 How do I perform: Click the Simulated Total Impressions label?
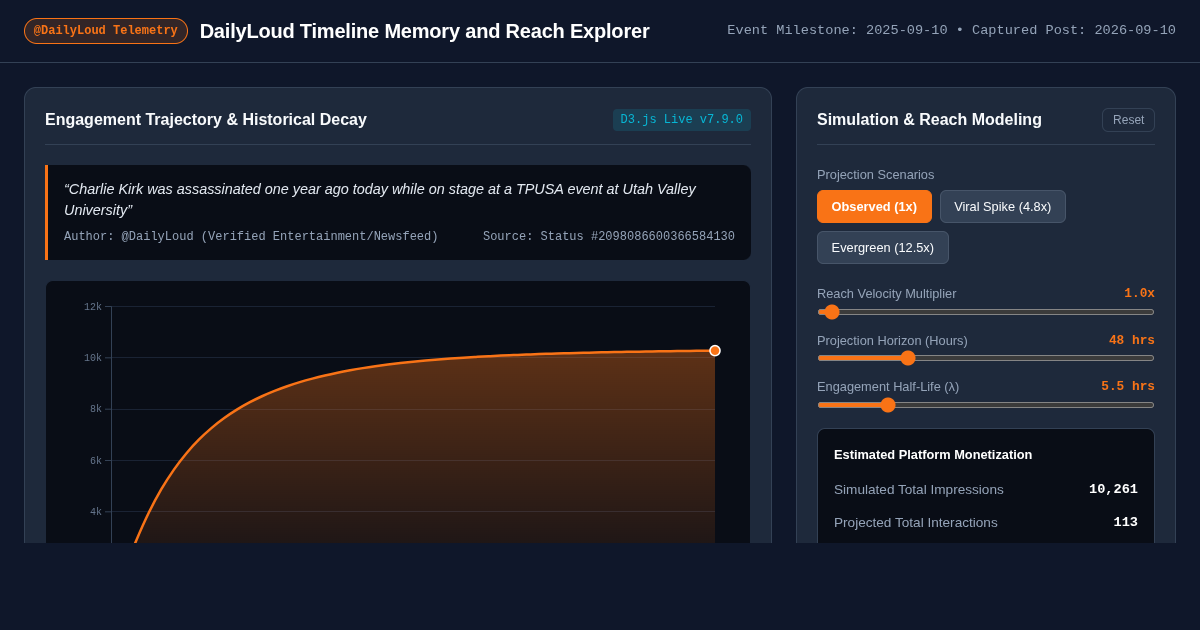tap(919, 489)
